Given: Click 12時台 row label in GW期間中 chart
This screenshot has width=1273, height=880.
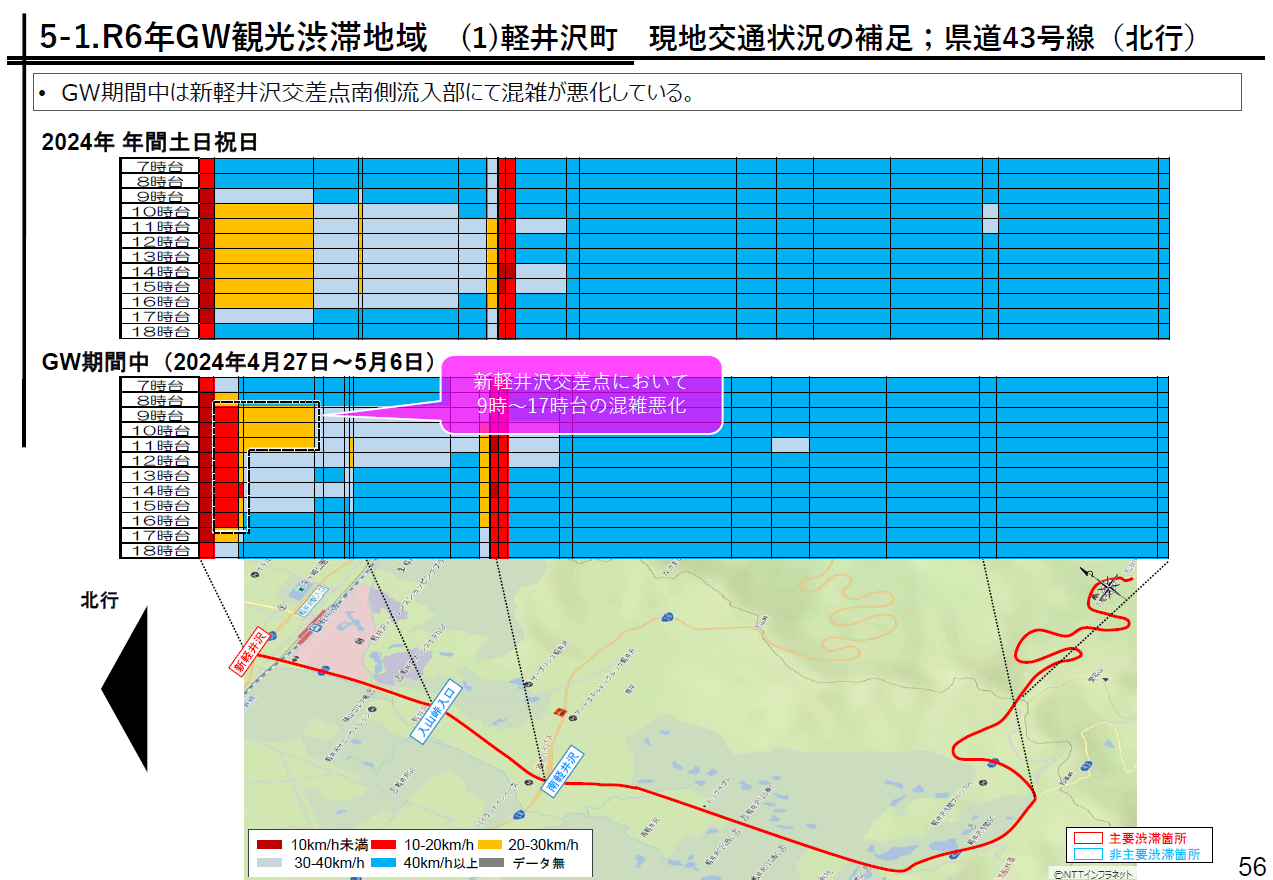Looking at the screenshot, I should click(x=160, y=460).
